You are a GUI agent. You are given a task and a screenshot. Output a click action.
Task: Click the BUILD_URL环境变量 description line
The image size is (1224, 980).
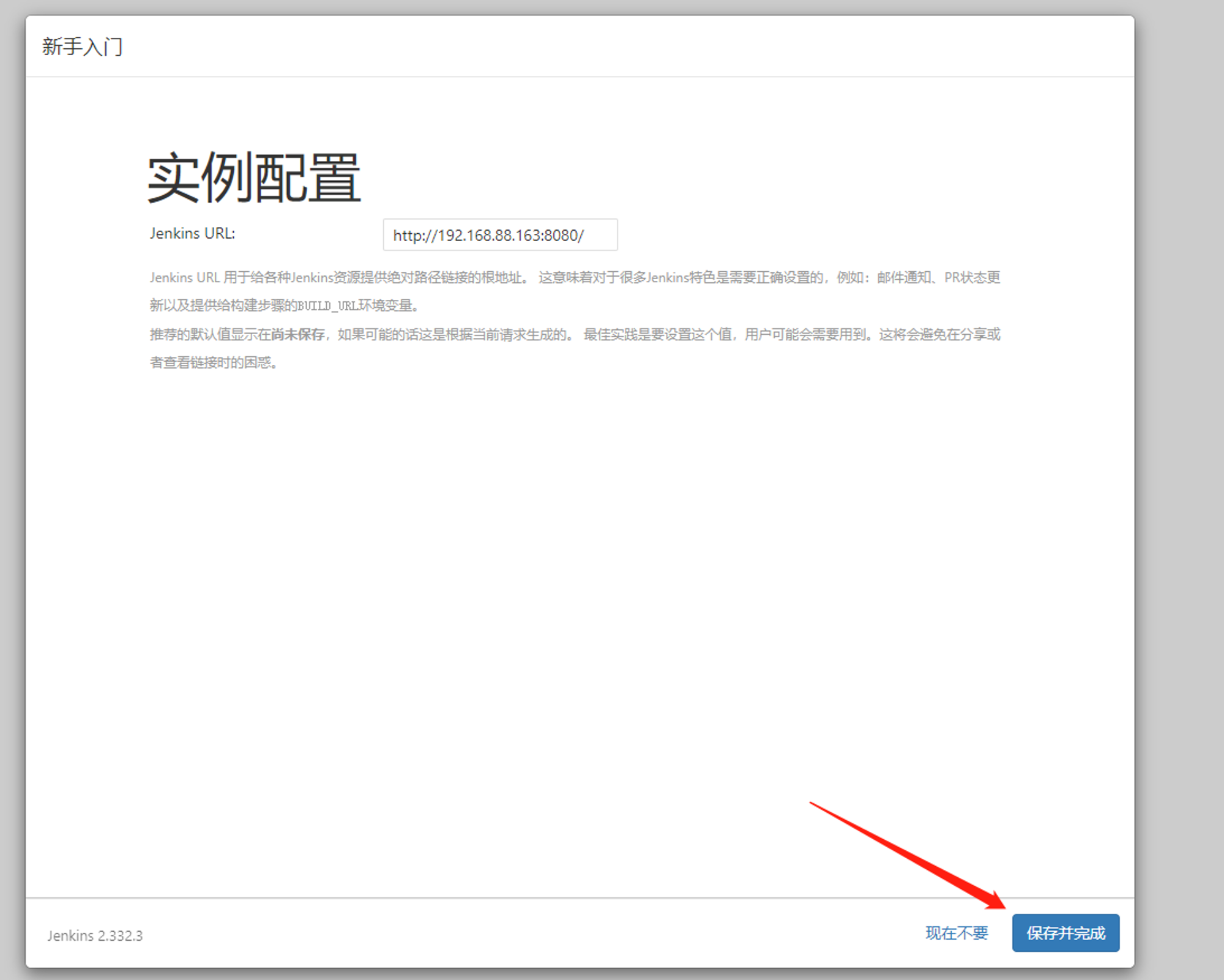[x=285, y=305]
